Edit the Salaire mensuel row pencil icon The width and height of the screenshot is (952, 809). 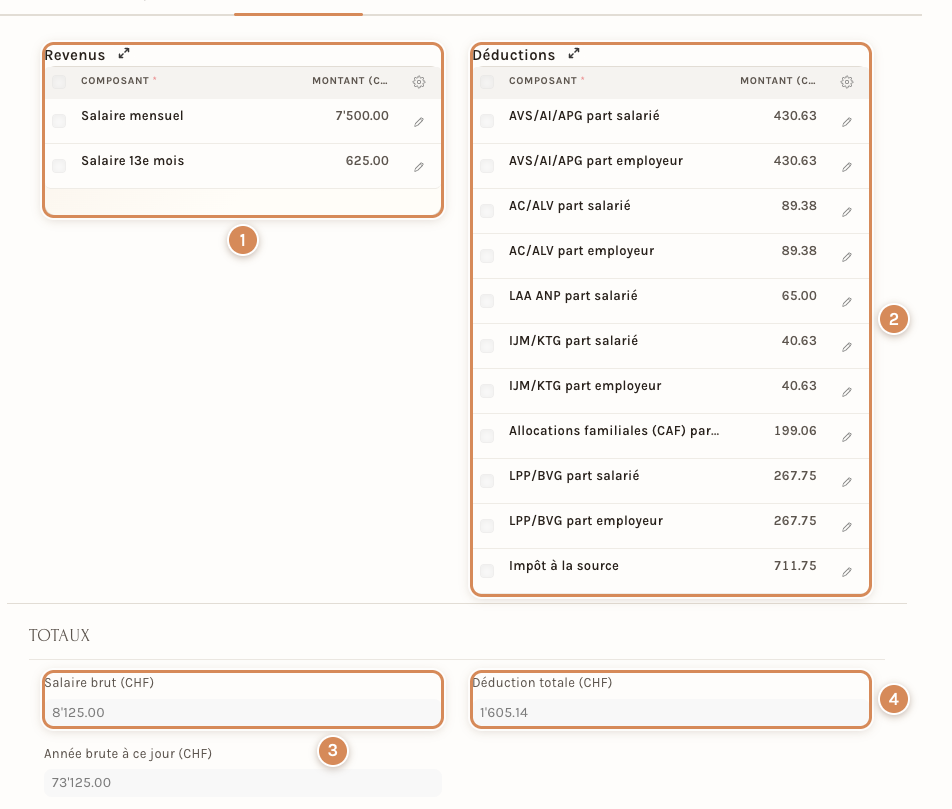click(419, 122)
